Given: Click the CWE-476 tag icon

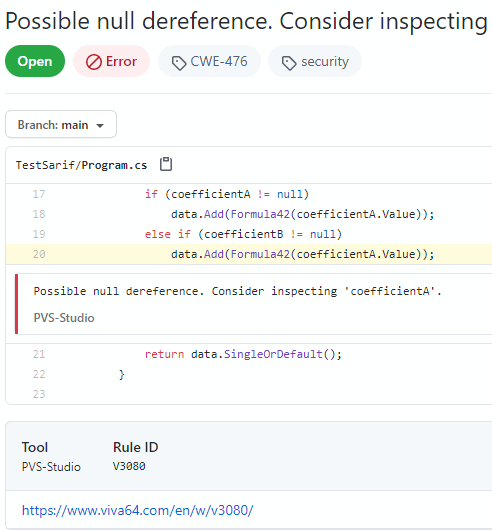Looking at the screenshot, I should click(179, 63).
